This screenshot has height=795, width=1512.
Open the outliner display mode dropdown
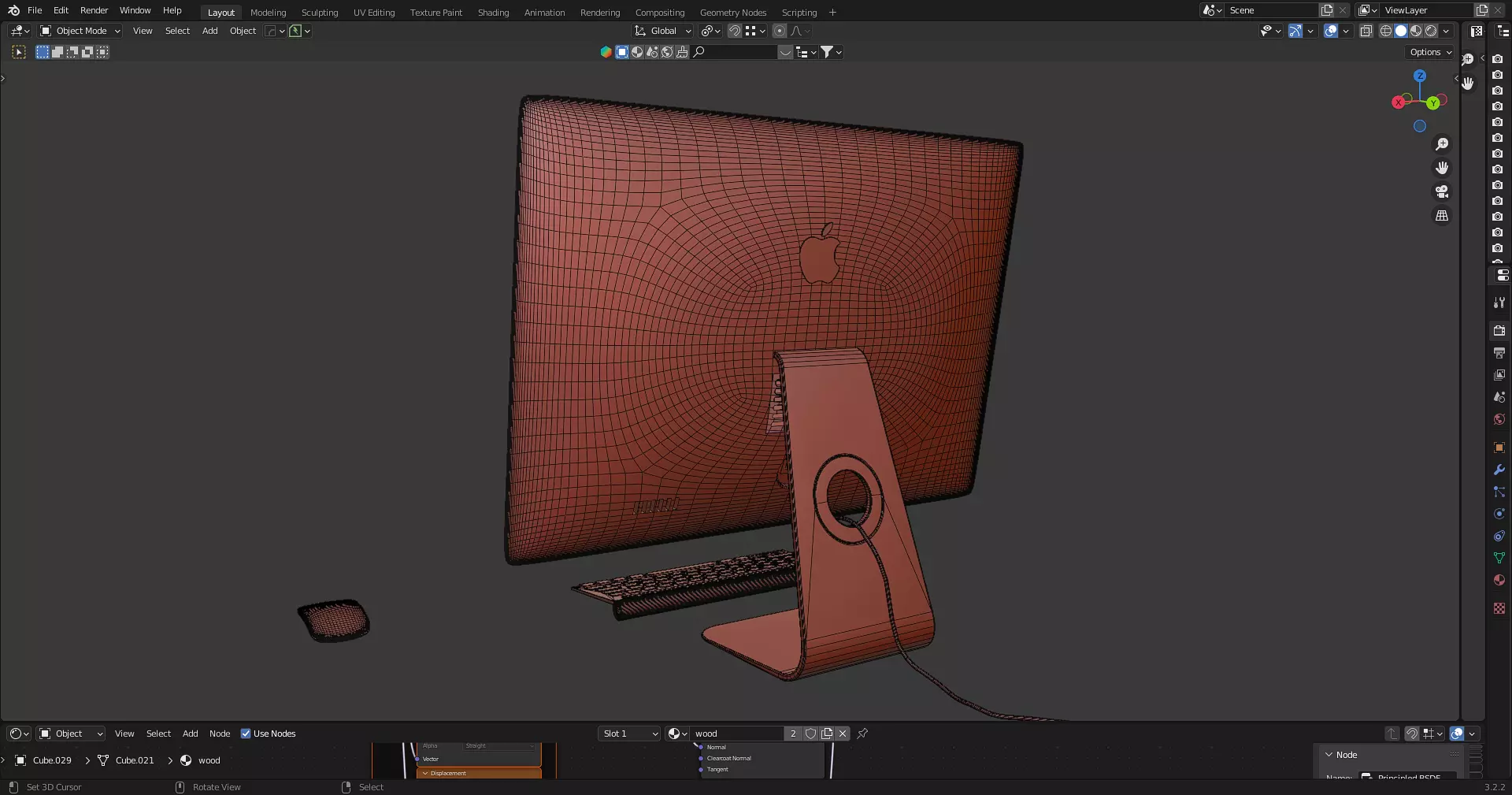pos(806,52)
